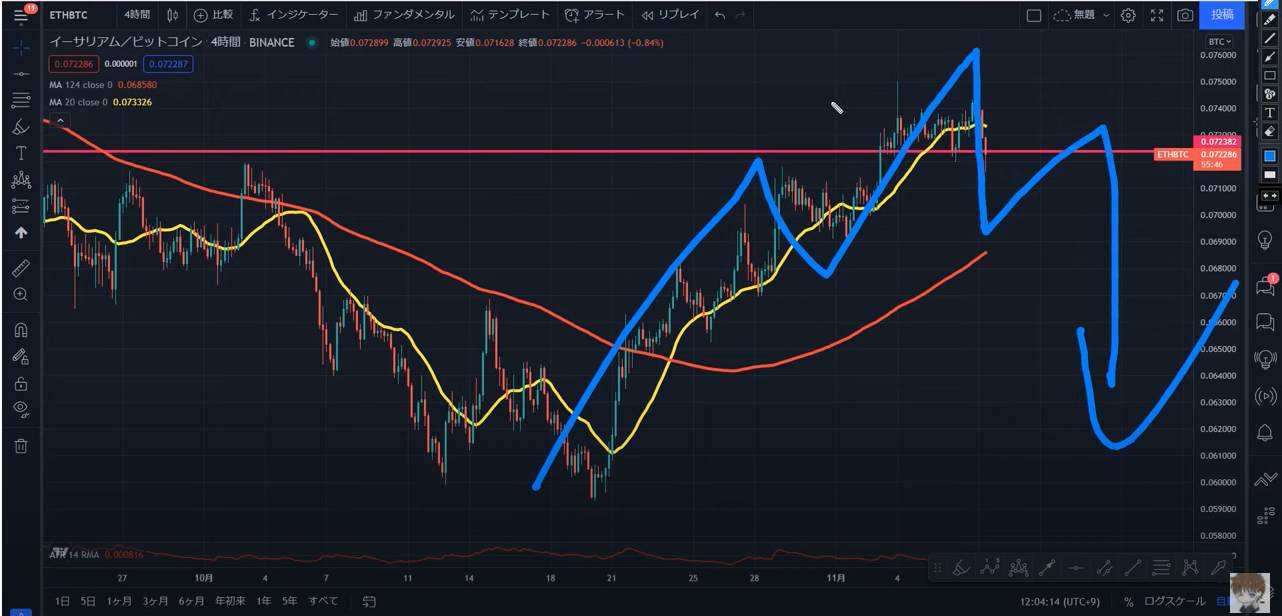Viewport: 1282px width, 616px height.
Task: Open the layout selector square icon
Action: click(x=1034, y=15)
